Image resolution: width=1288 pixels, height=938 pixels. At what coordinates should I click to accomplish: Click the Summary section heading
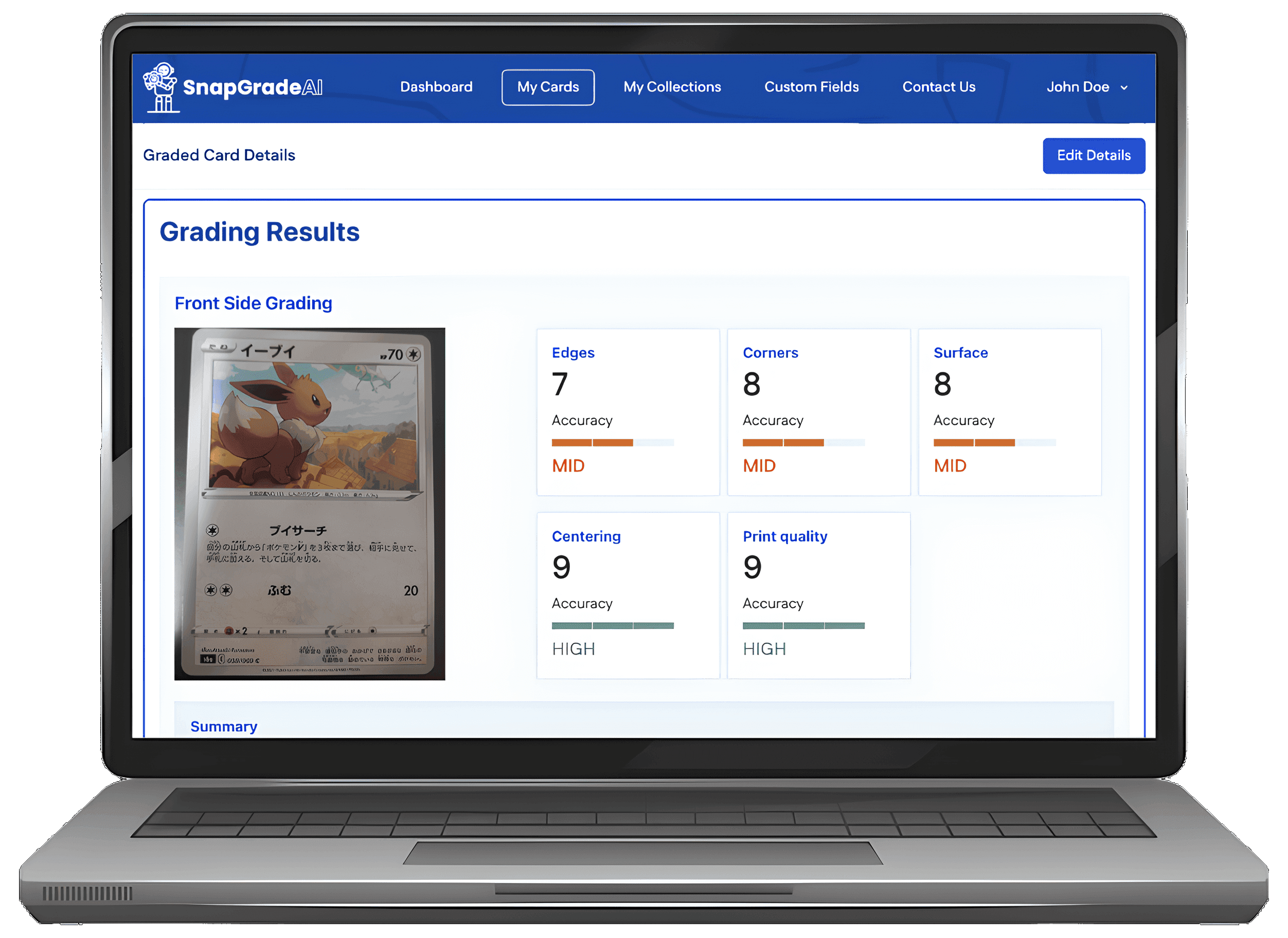224,726
